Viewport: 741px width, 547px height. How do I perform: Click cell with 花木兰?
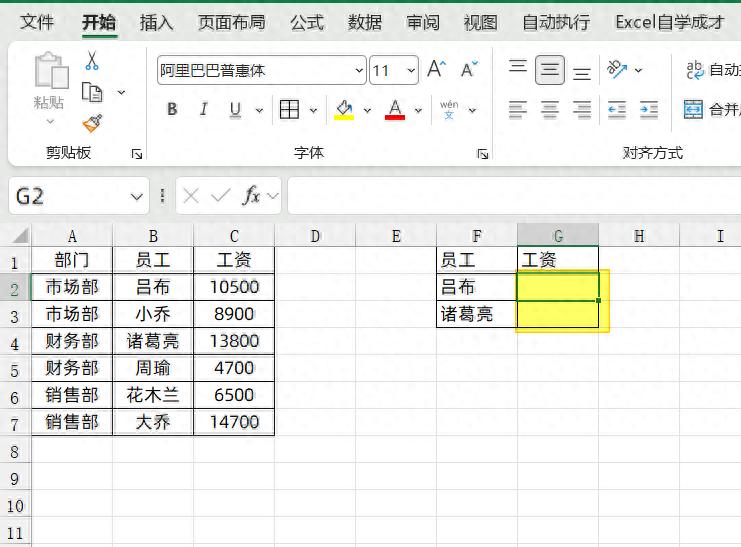click(153, 395)
